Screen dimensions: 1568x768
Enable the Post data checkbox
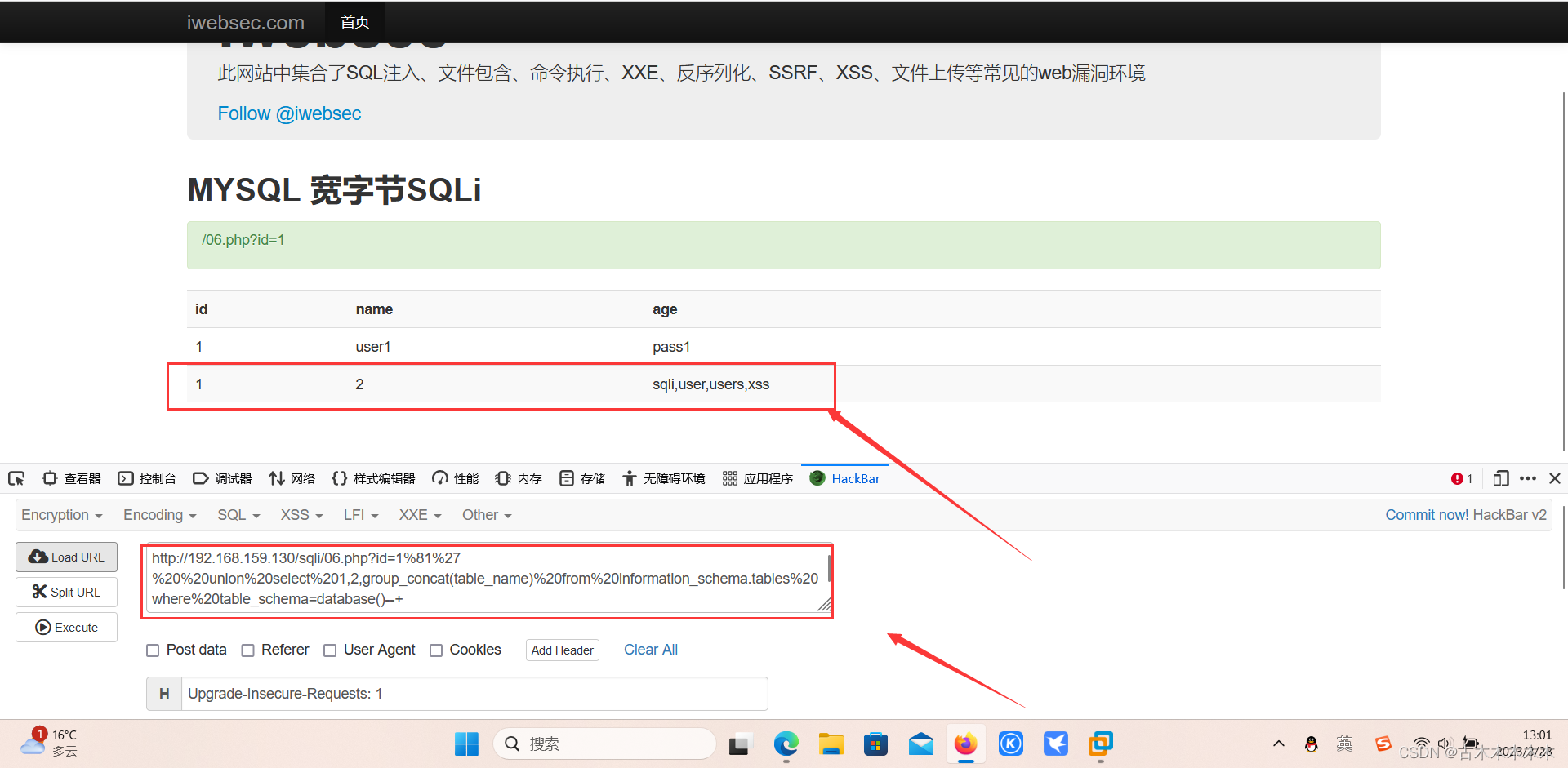point(153,650)
